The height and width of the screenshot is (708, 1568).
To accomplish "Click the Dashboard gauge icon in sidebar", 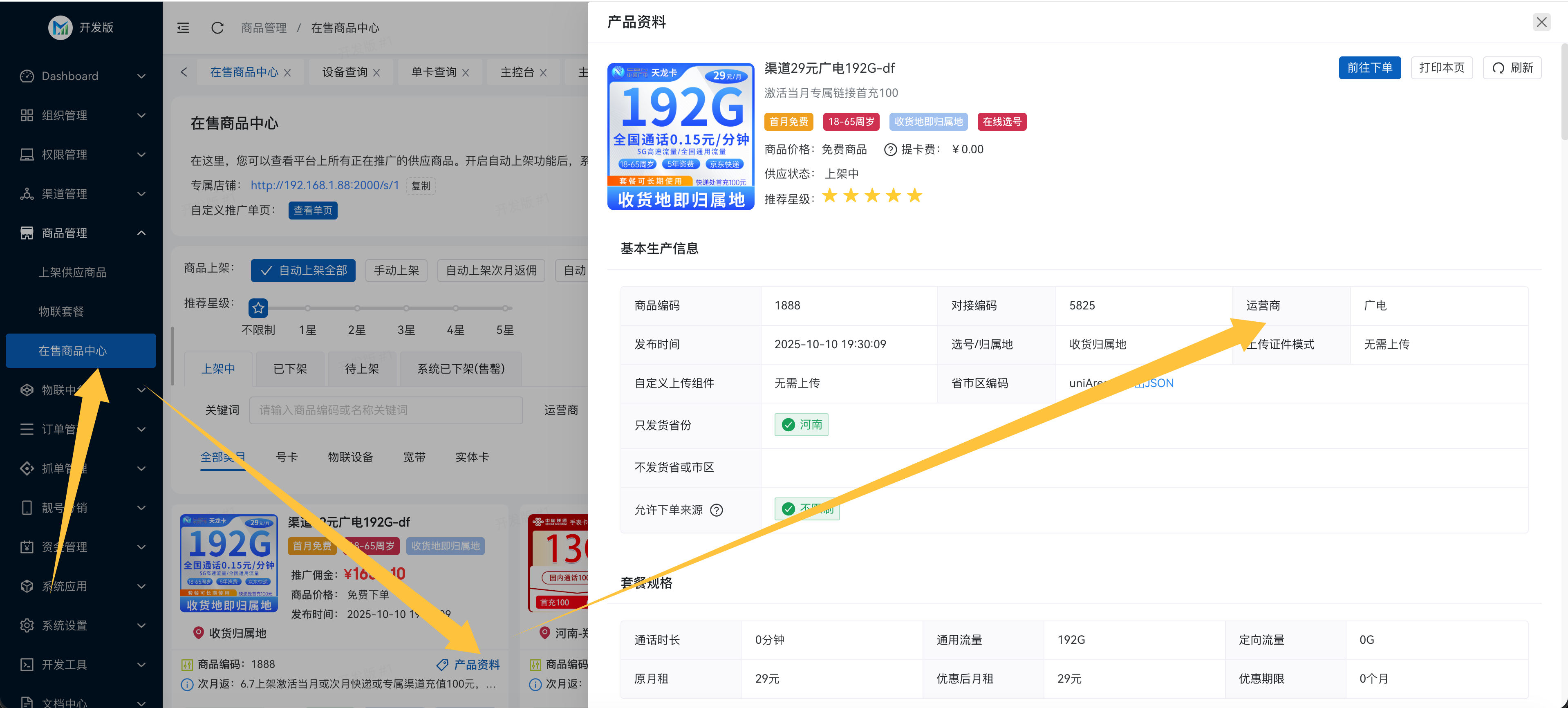I will [x=27, y=76].
